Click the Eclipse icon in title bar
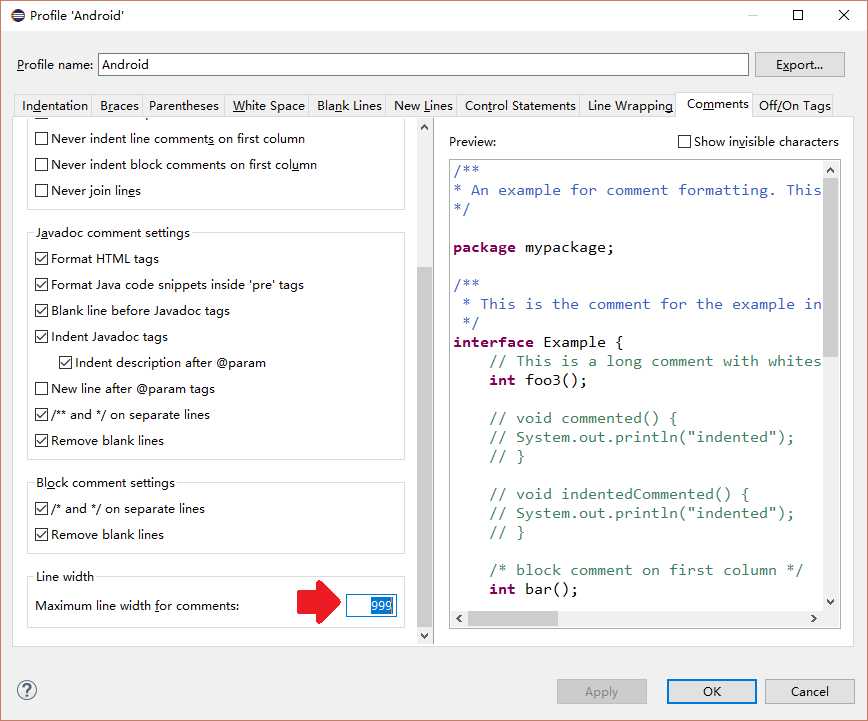 [18, 16]
